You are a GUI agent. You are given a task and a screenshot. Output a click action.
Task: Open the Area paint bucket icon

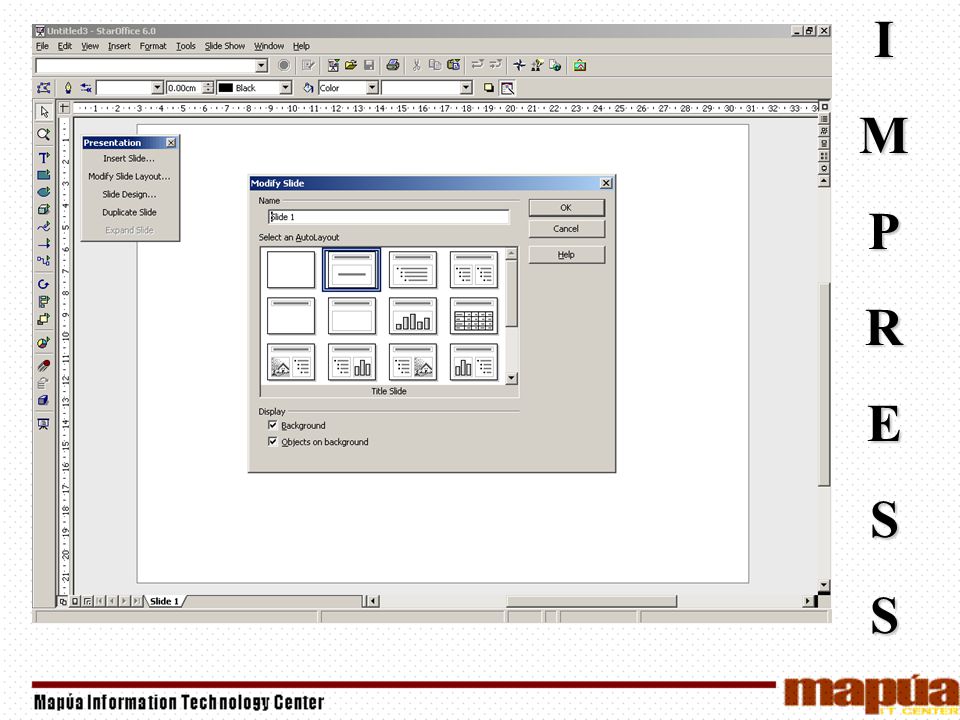308,88
